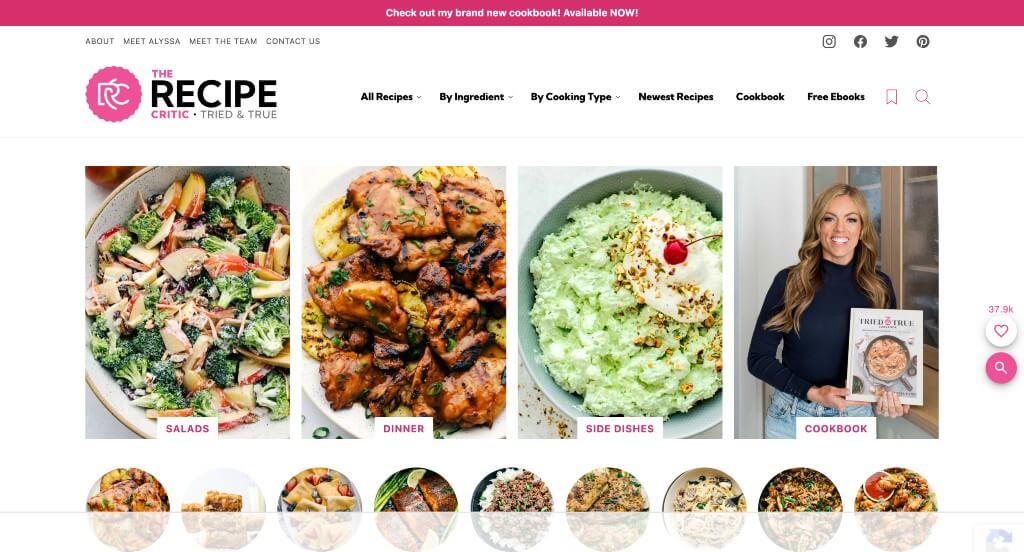The height and width of the screenshot is (552, 1024).
Task: Open the Contact Us link
Action: click(x=293, y=41)
